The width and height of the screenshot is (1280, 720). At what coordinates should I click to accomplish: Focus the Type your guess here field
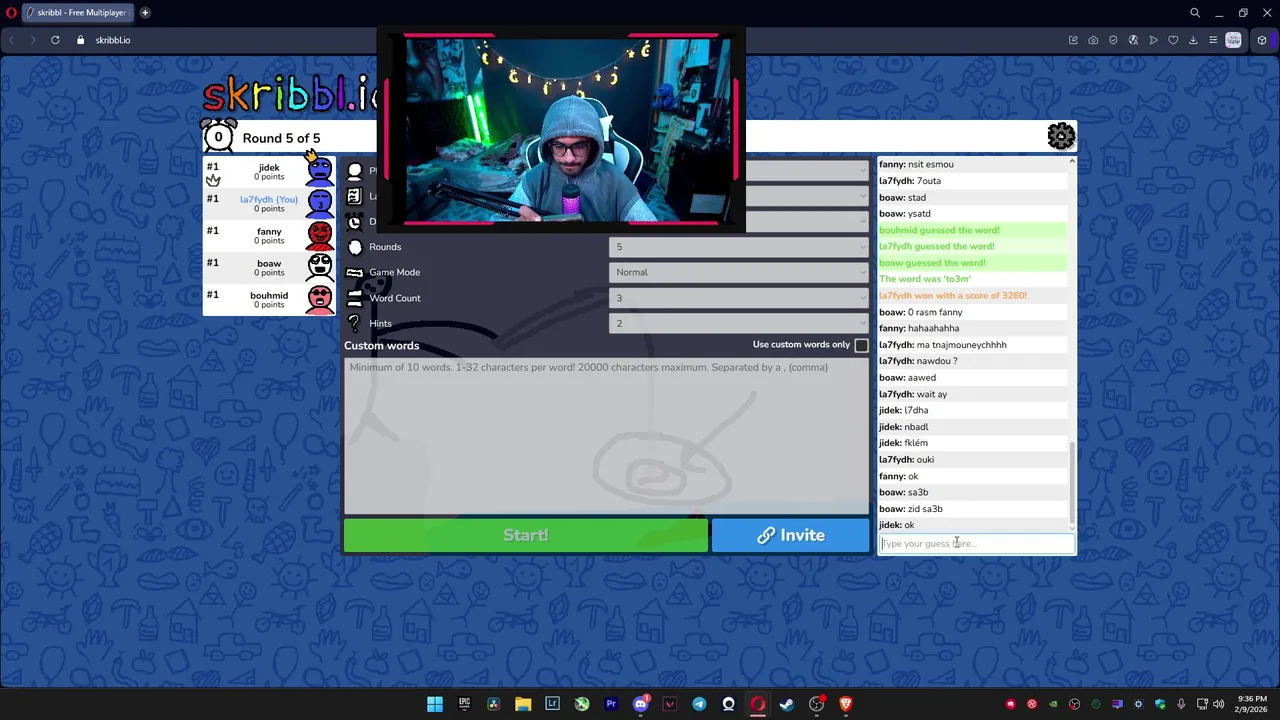tap(976, 543)
